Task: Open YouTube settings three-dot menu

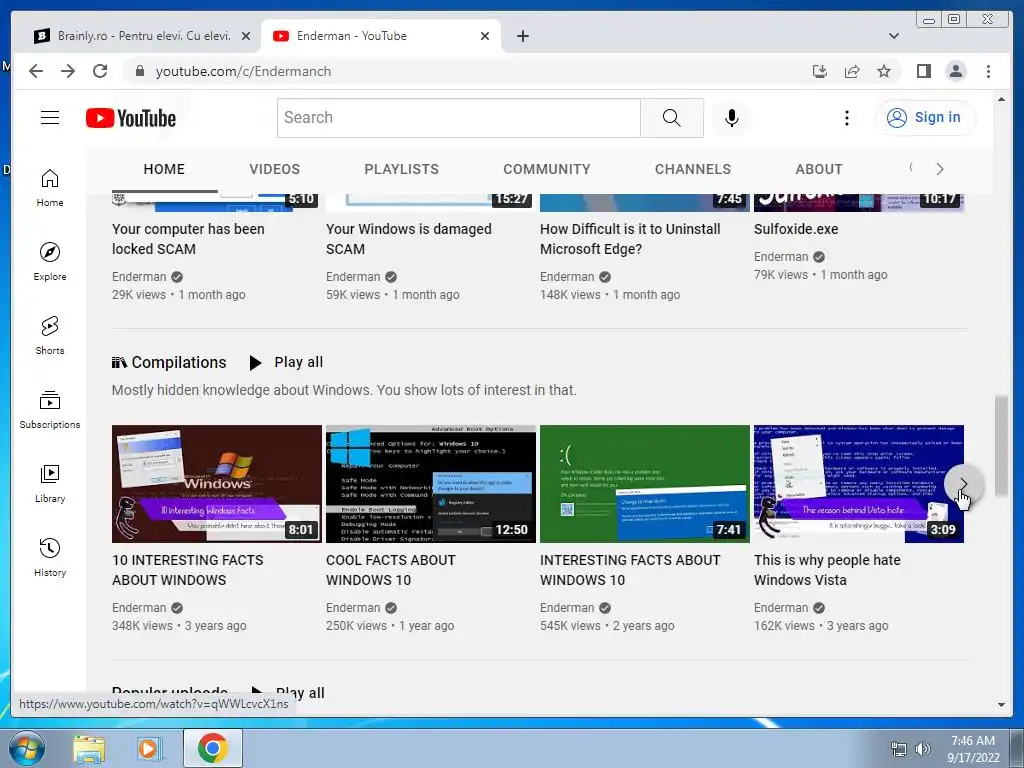Action: click(846, 118)
